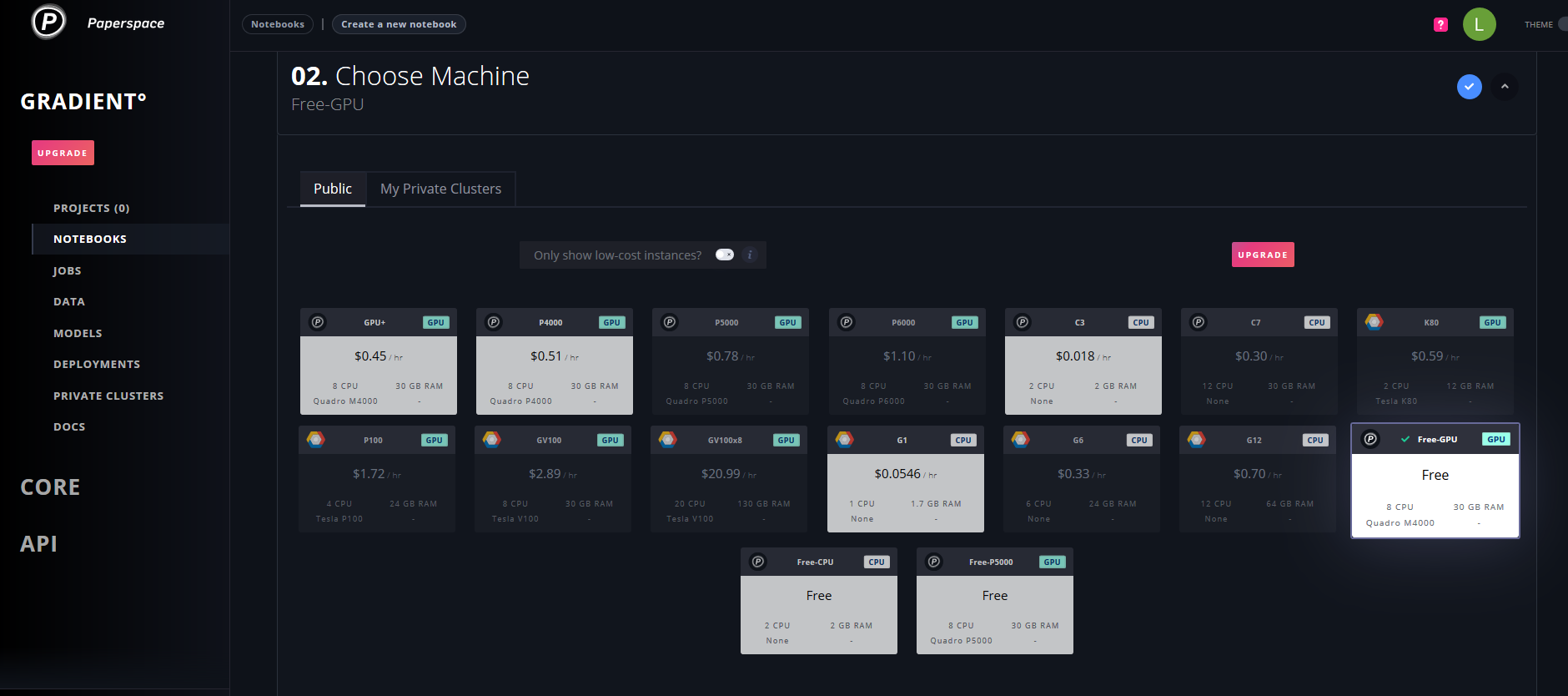Select Free price on Free-CPU card
Screen dimensions: 1568x696
point(819,596)
